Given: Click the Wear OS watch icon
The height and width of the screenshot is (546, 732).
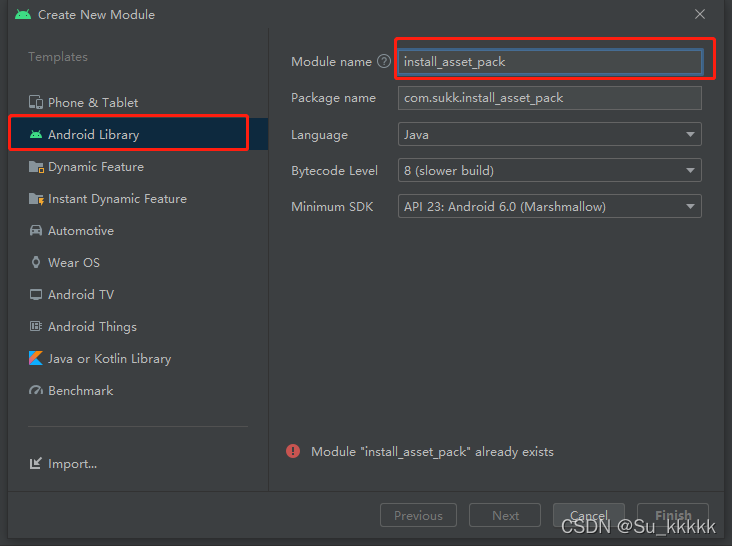Looking at the screenshot, I should point(36,262).
